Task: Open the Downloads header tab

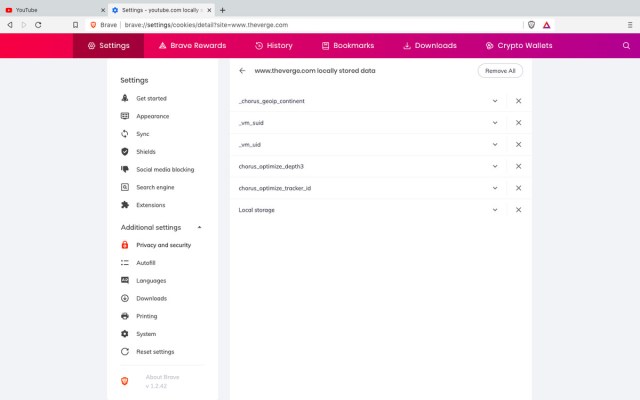Action: 430,46
